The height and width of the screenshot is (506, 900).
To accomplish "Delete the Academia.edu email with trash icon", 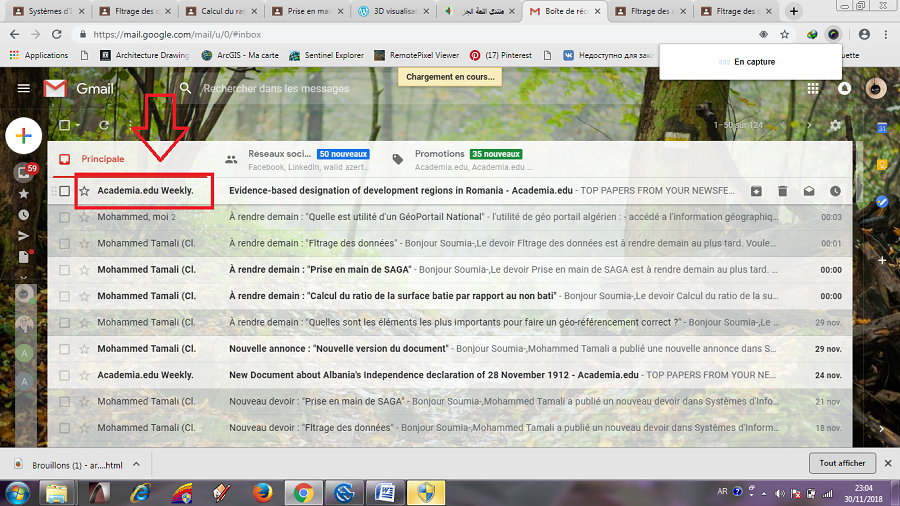I will [x=782, y=191].
